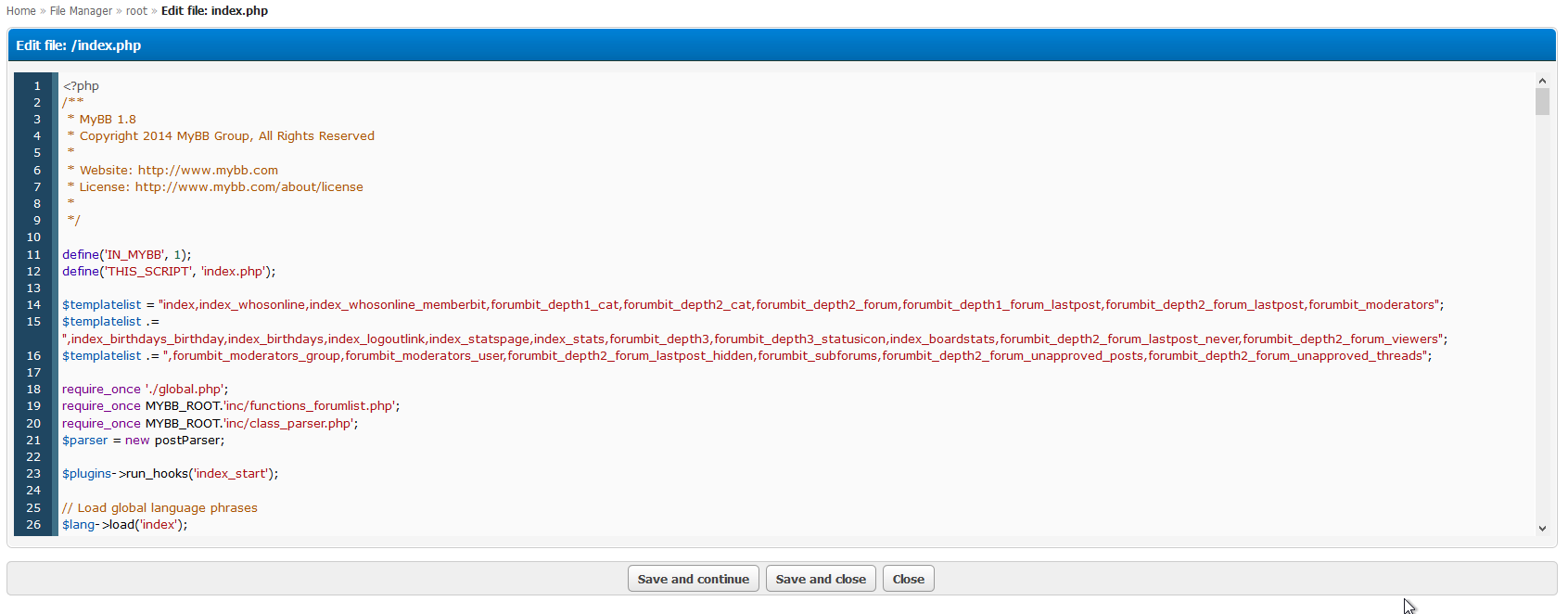Click the Home breadcrumb link

click(x=20, y=11)
